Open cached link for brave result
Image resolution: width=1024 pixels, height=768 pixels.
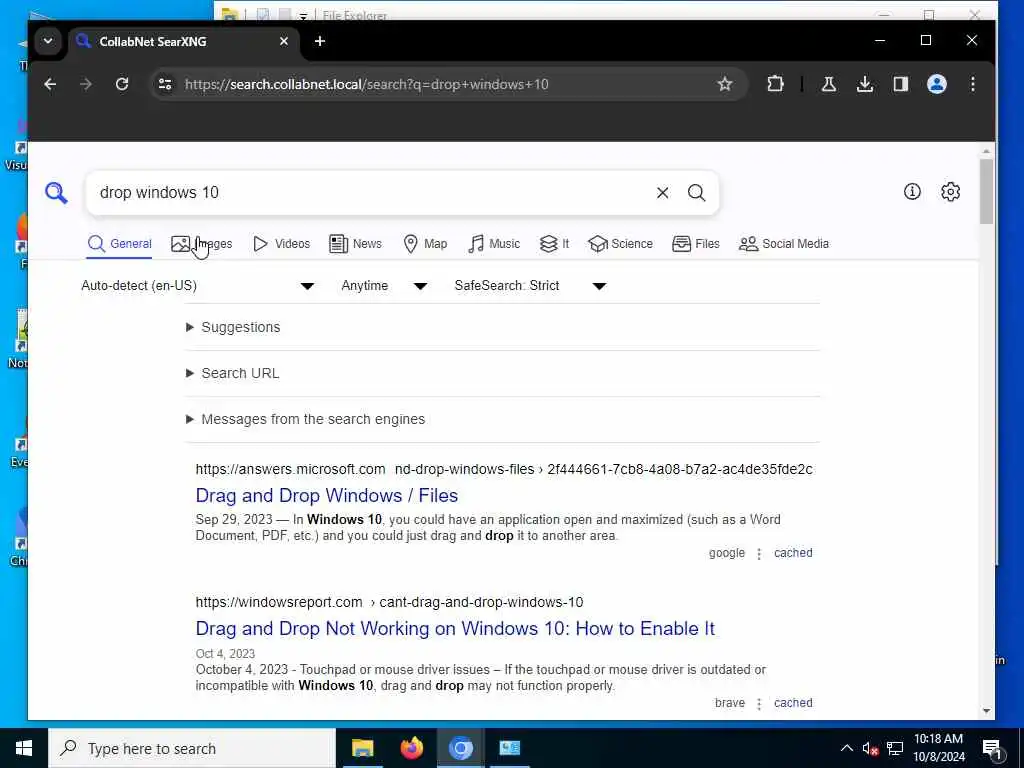click(793, 703)
